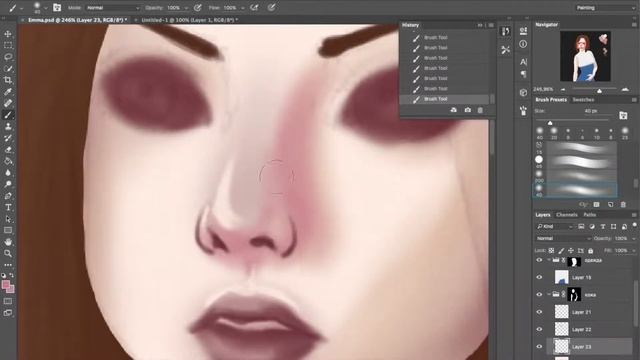This screenshot has width=640, height=360.
Task: Toggle airbrush mode in options bar
Action: point(254,8)
